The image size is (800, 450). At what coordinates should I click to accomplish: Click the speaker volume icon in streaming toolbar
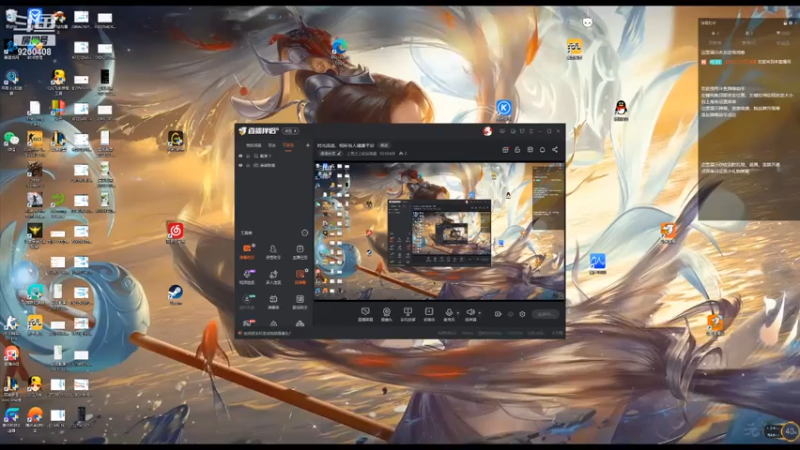coord(470,312)
